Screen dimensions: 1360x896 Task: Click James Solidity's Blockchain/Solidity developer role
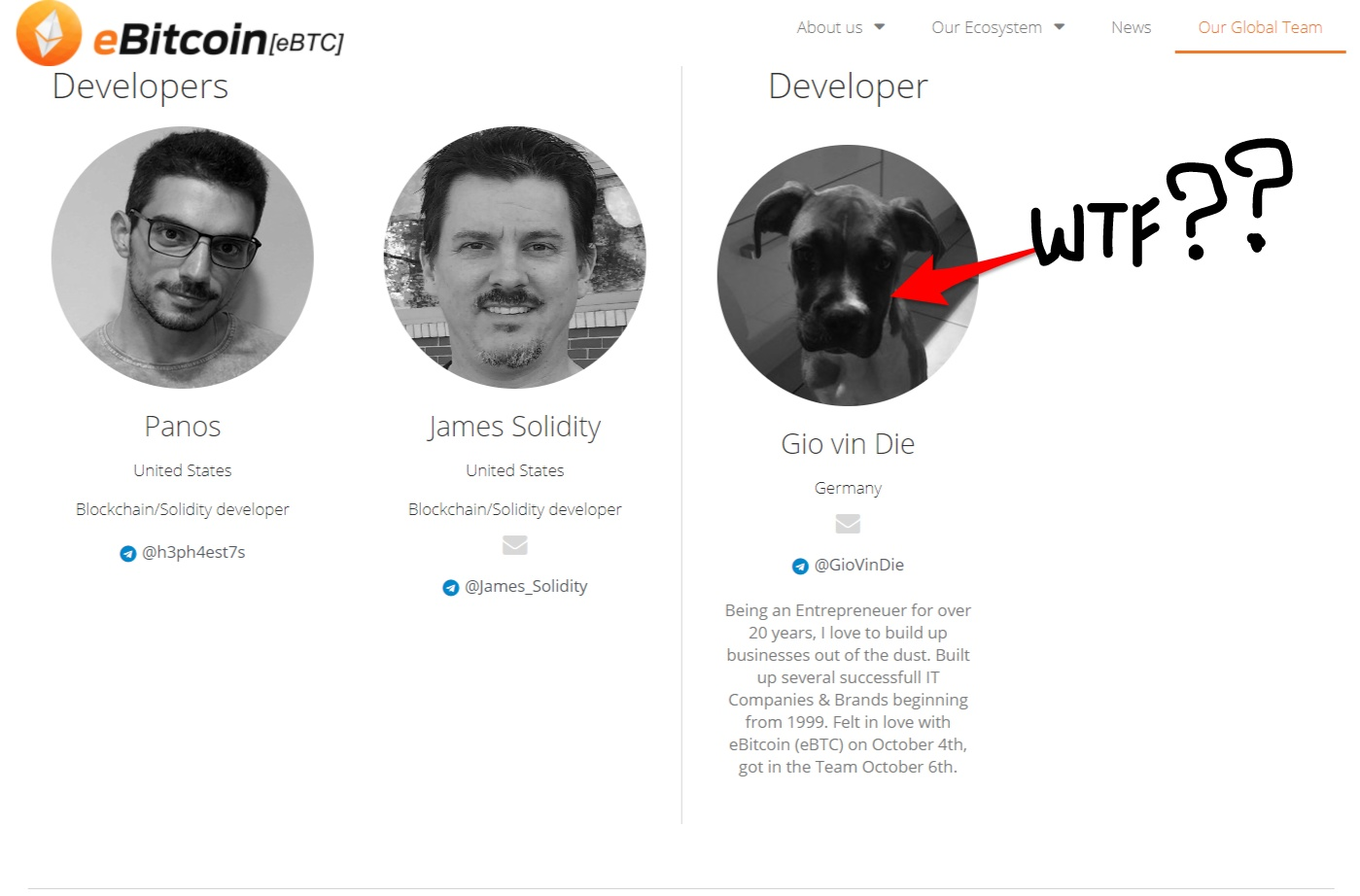(x=515, y=509)
